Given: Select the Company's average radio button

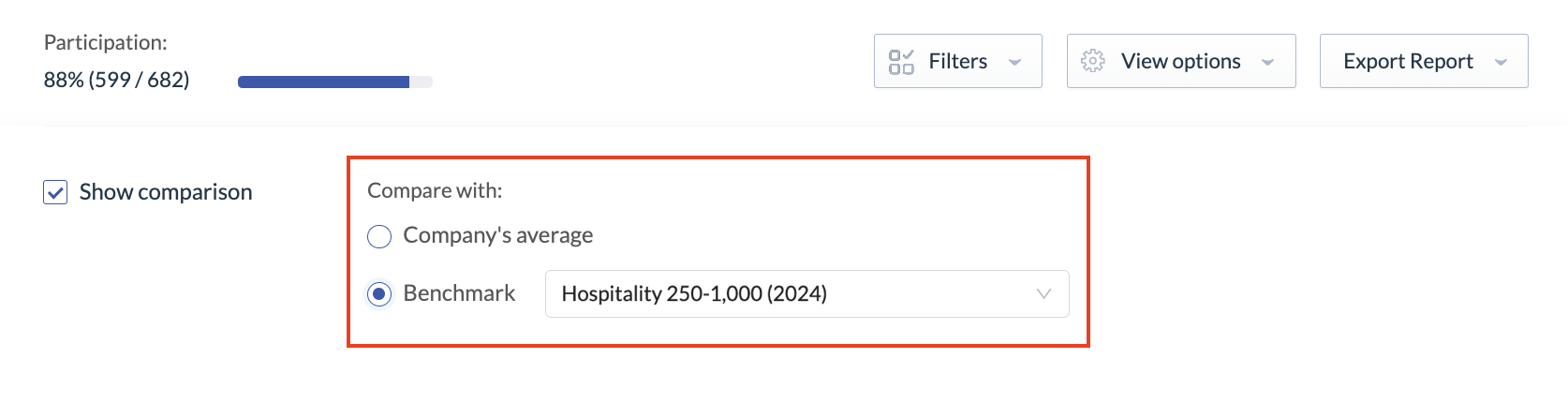Looking at the screenshot, I should [379, 236].
